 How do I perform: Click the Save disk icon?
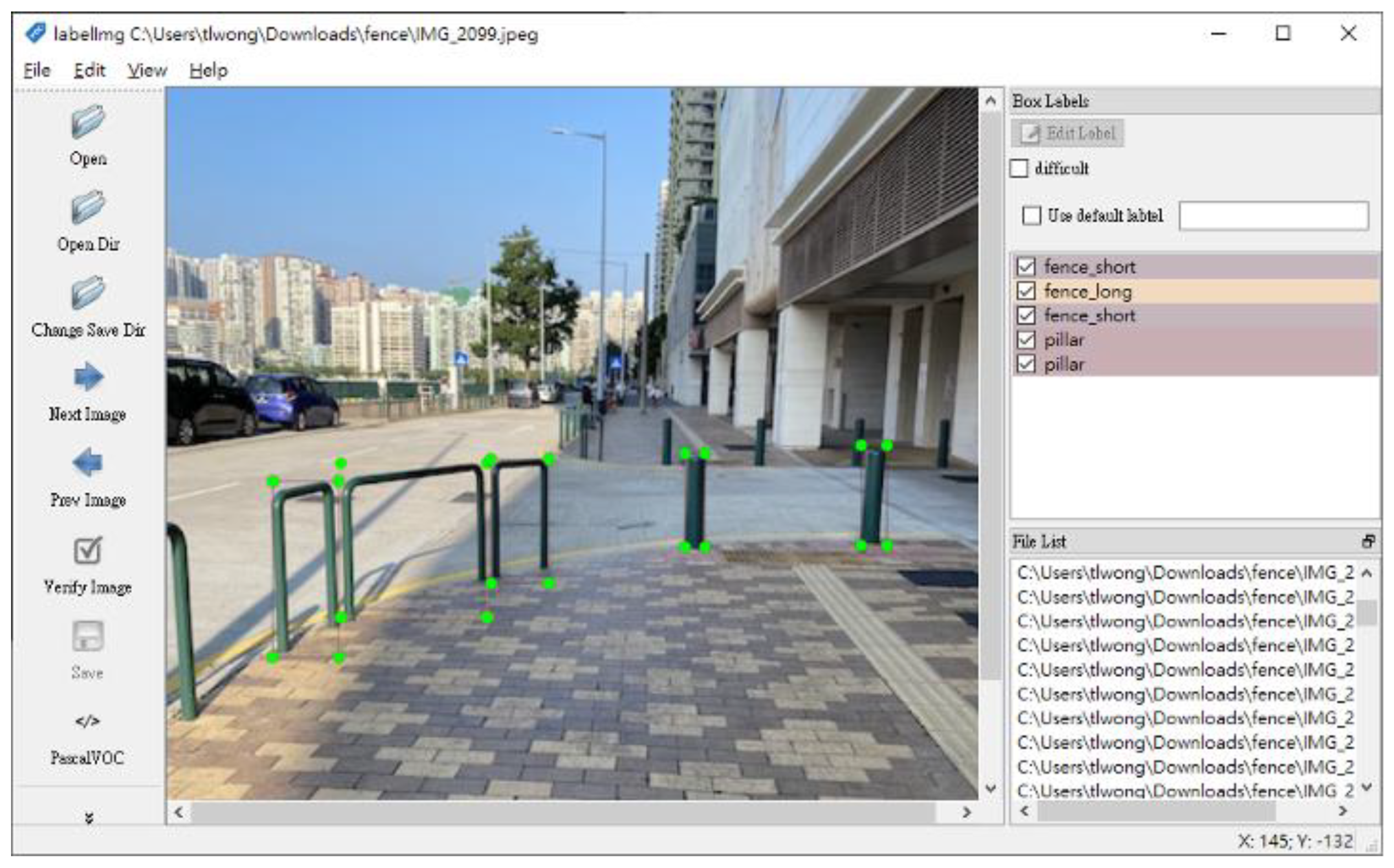pos(88,636)
